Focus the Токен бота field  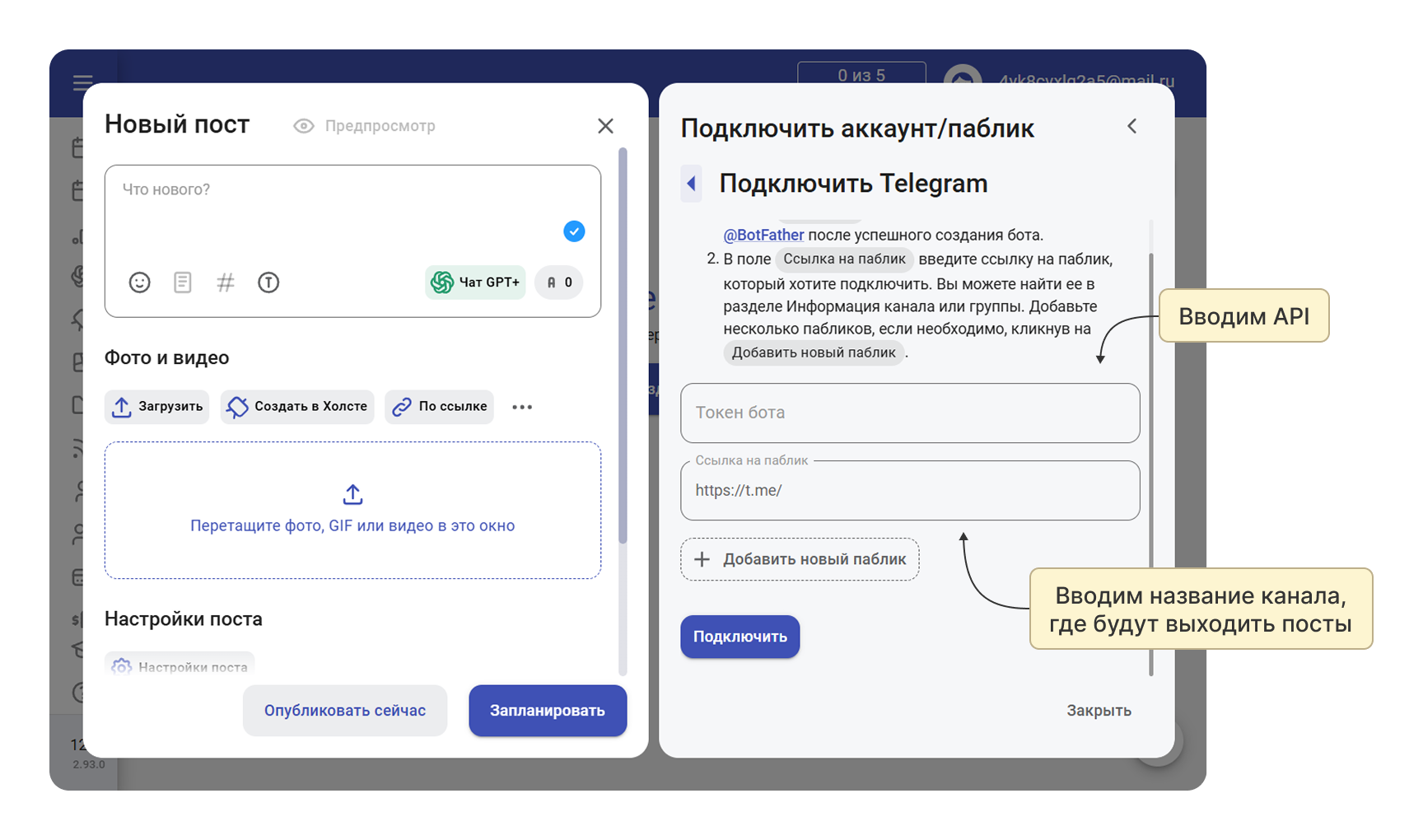(x=910, y=413)
